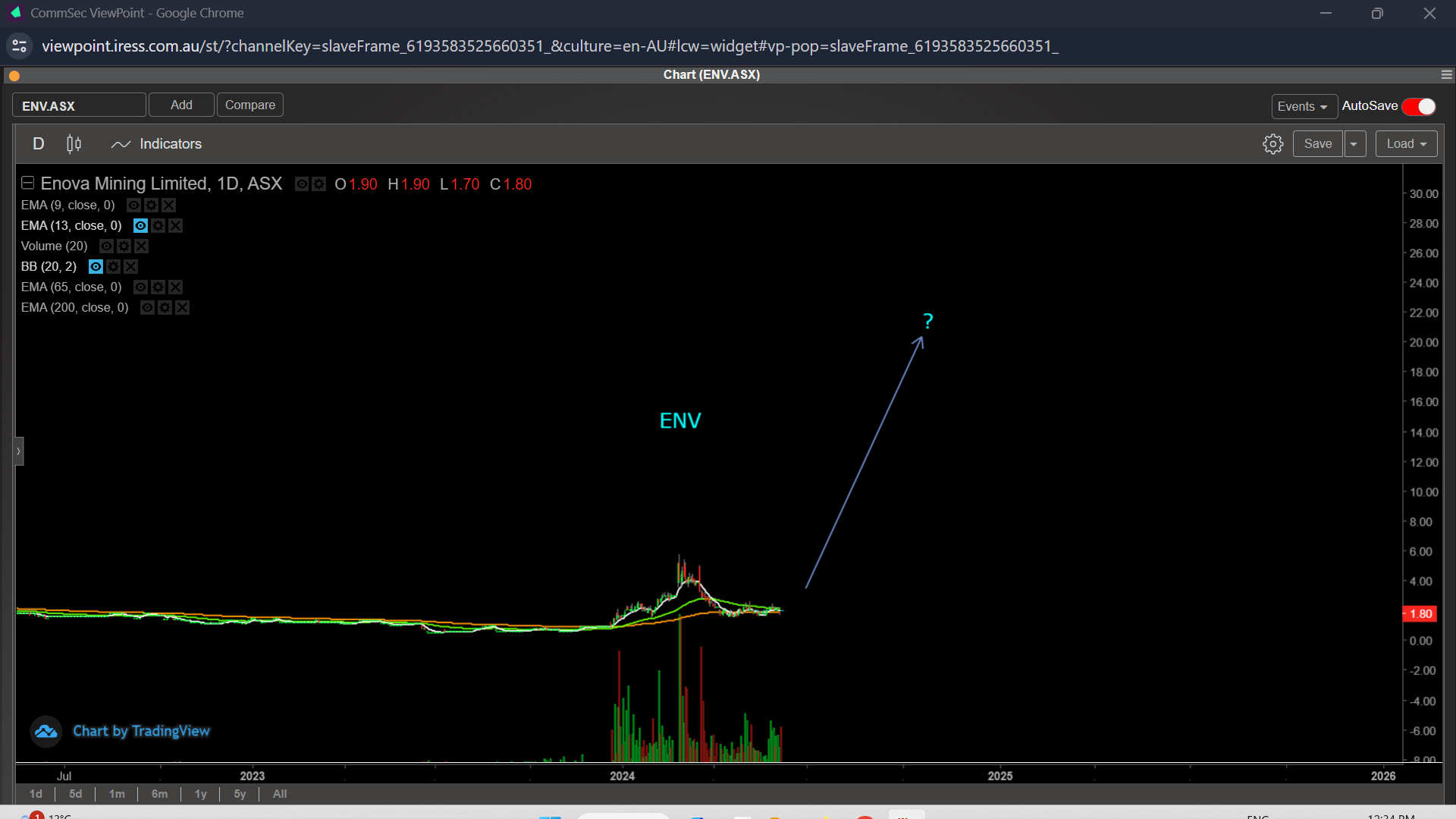Select the question mark annotation on chart
The image size is (1456, 819).
[x=928, y=321]
